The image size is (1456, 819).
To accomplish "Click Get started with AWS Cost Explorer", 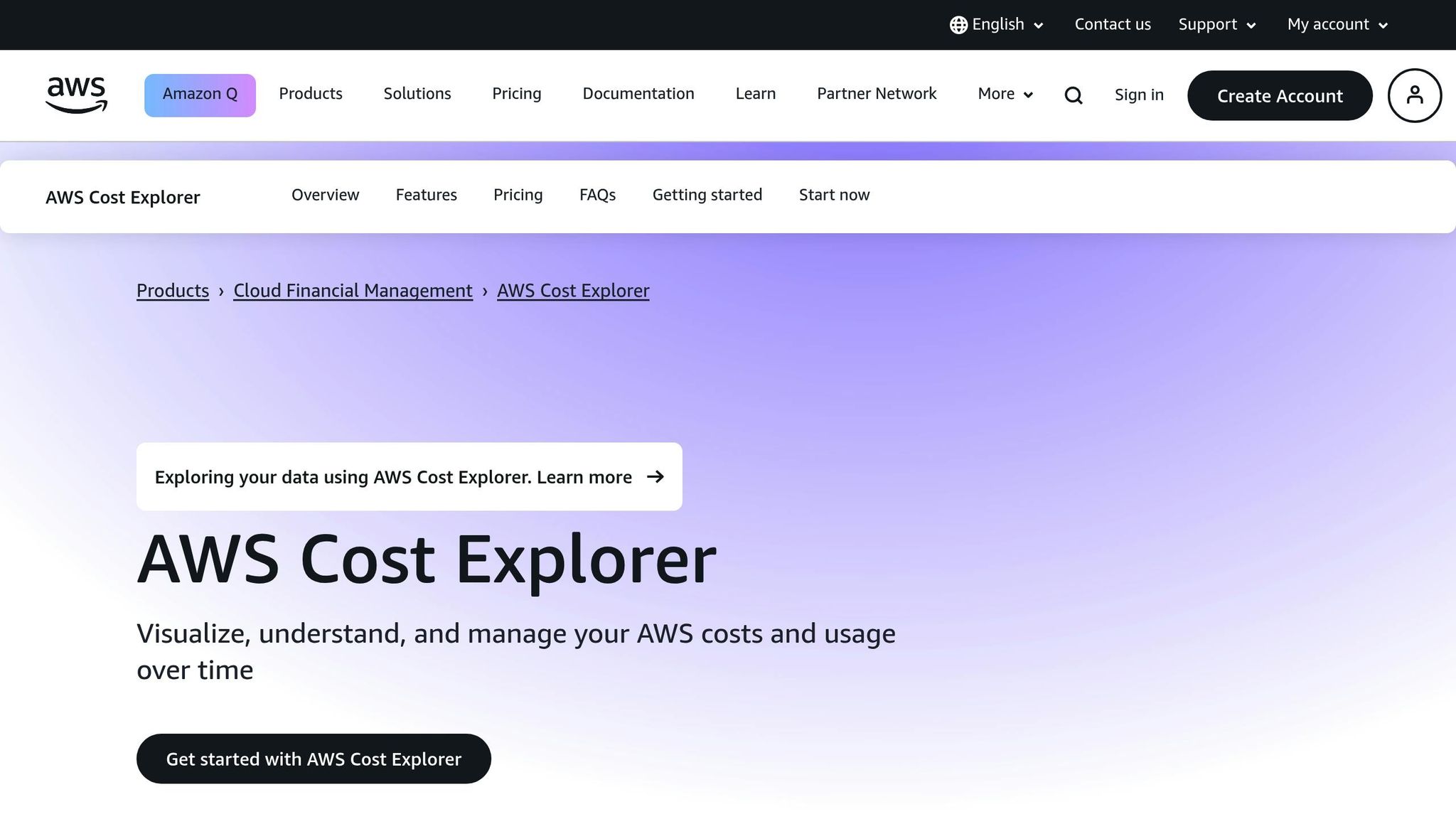I will pos(314,759).
